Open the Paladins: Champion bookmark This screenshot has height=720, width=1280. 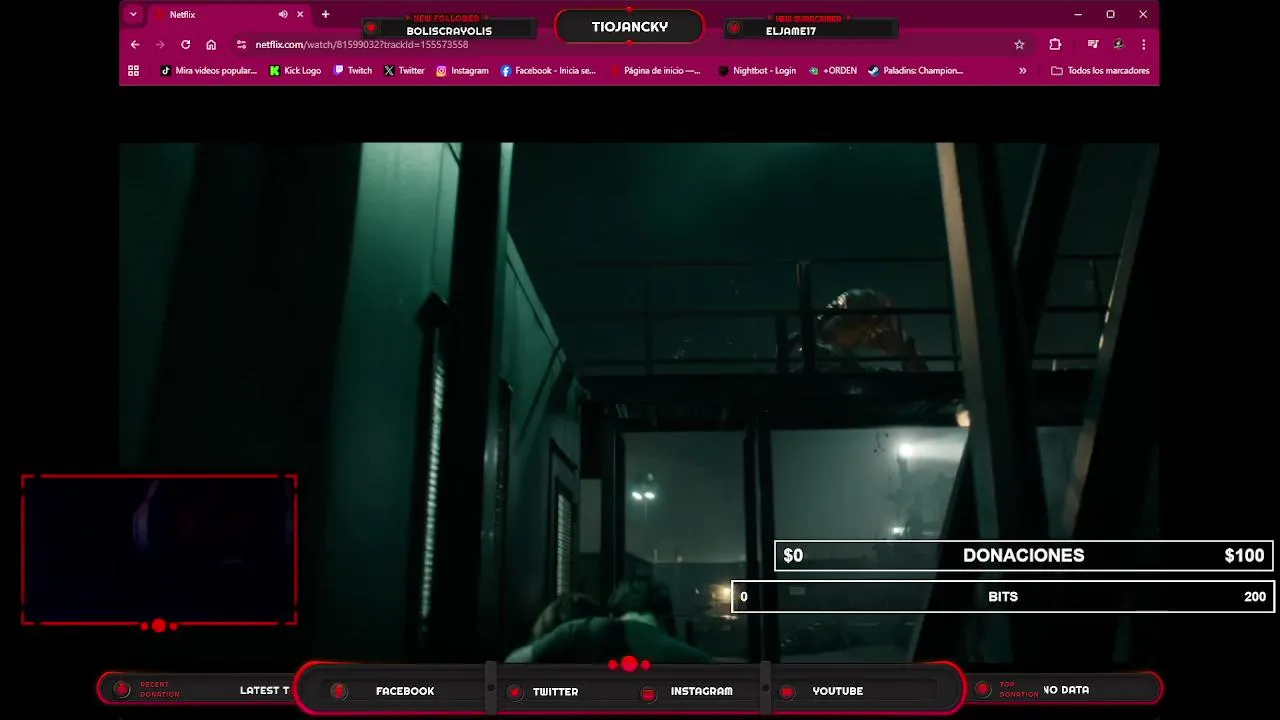tap(916, 71)
